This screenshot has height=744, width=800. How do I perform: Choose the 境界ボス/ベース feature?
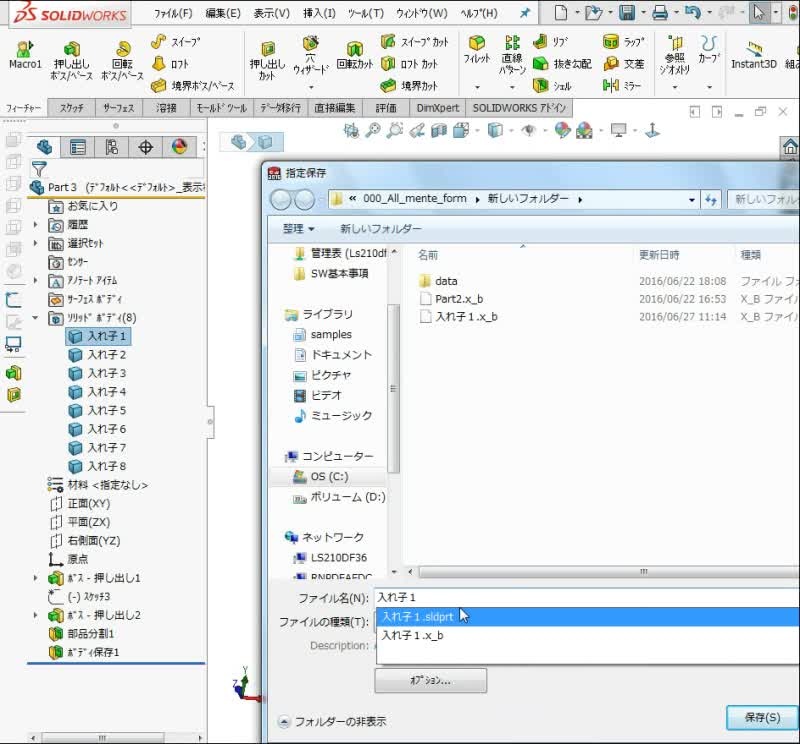[193, 86]
